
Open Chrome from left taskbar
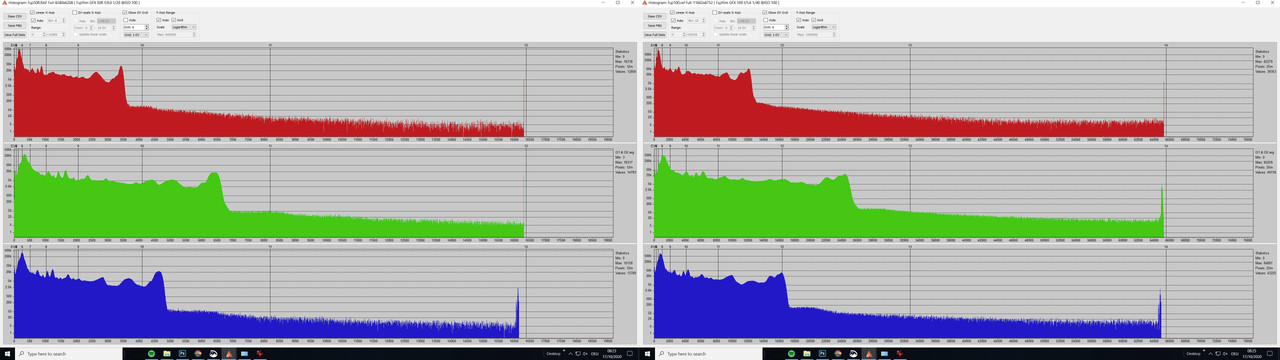198,354
